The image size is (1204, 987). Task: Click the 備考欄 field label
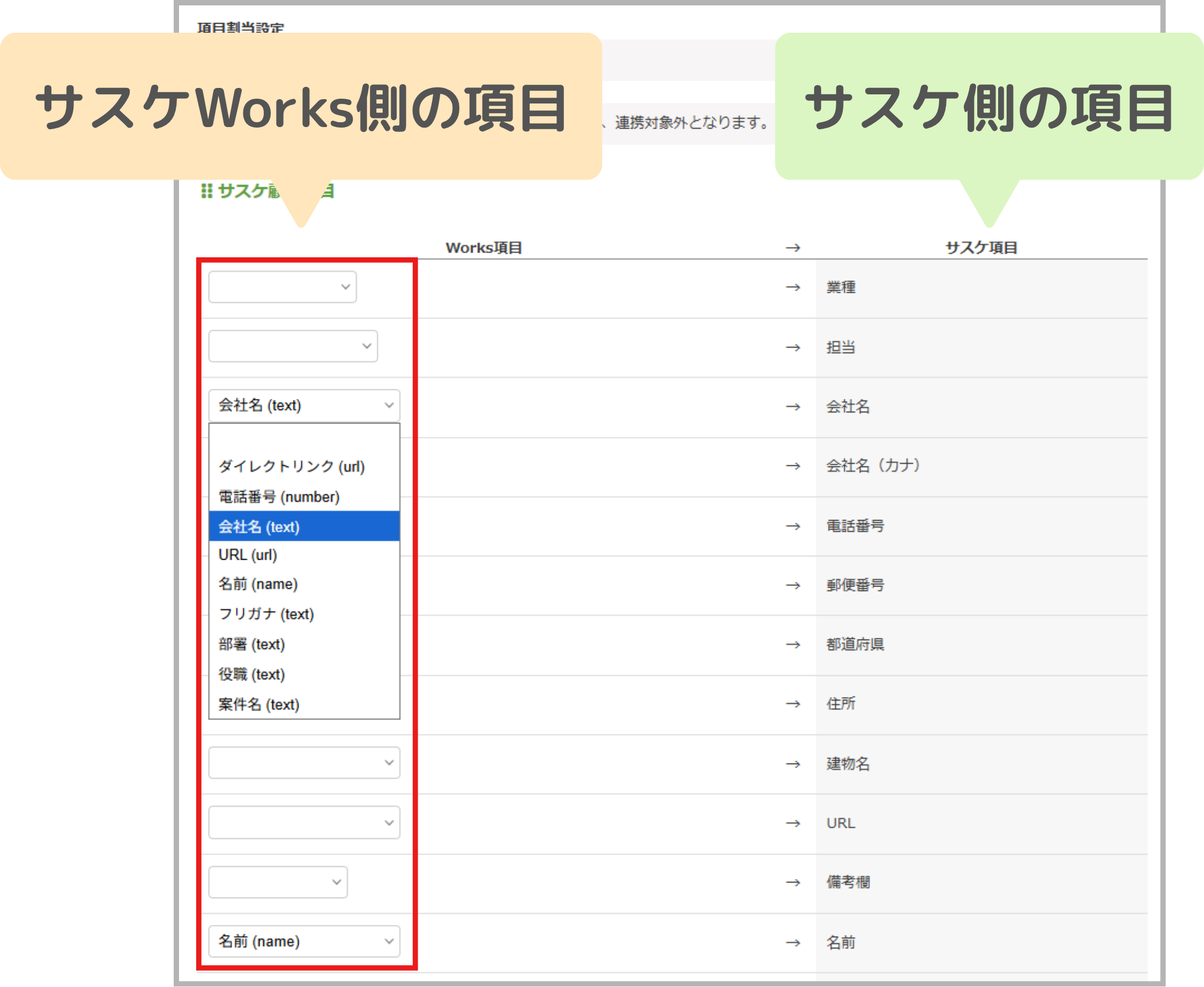click(848, 882)
